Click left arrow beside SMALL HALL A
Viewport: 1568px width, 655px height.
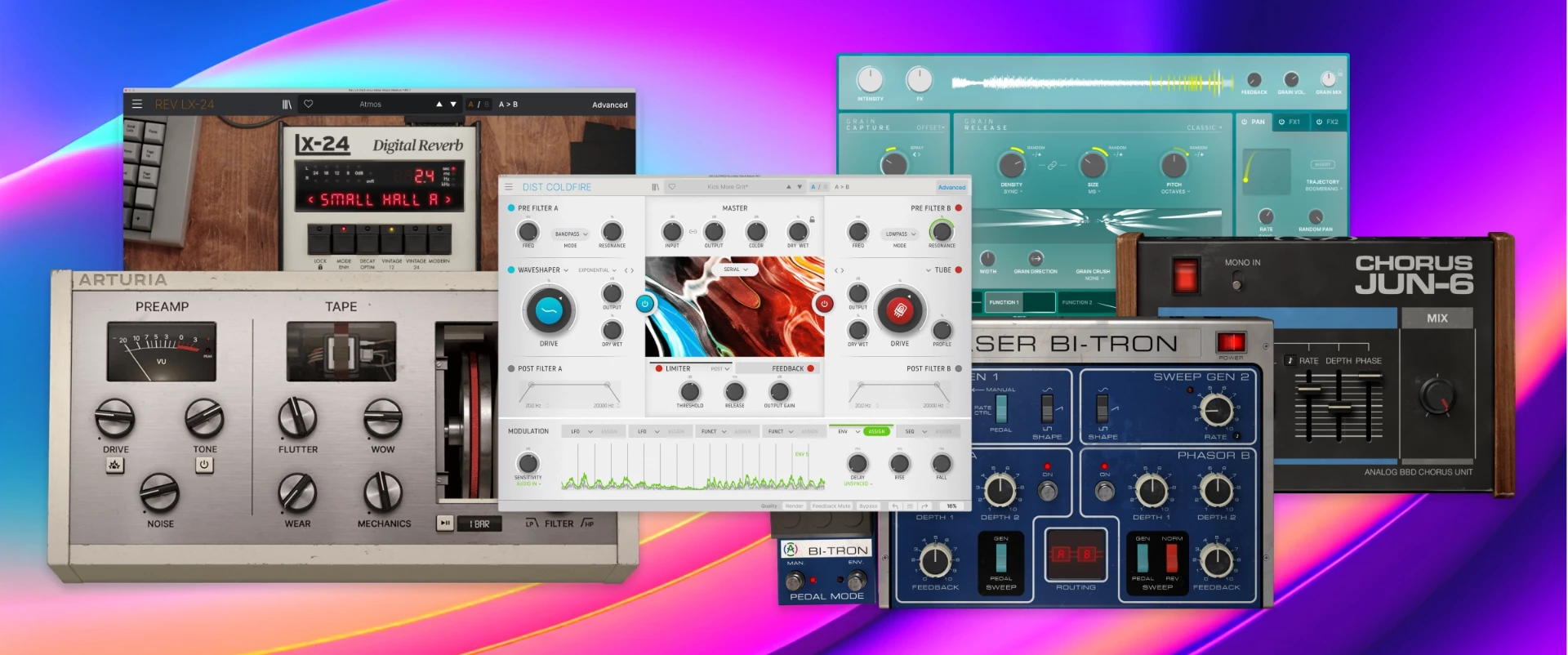coord(310,199)
